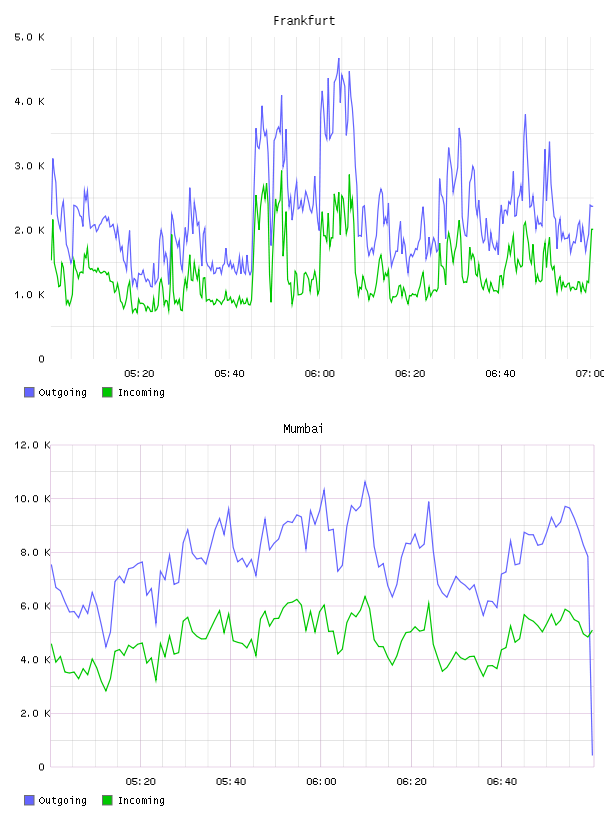Click the 1.0 K y-axis label on Frankfurt chart
Image resolution: width=608 pixels, height=816 pixels.
click(30, 295)
